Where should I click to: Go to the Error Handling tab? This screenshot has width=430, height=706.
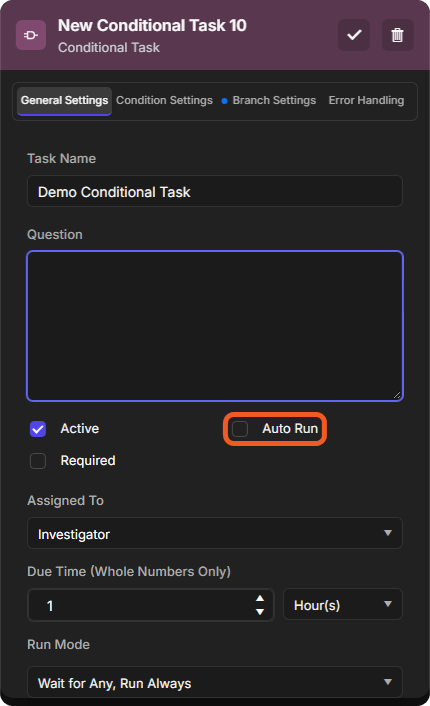point(366,100)
